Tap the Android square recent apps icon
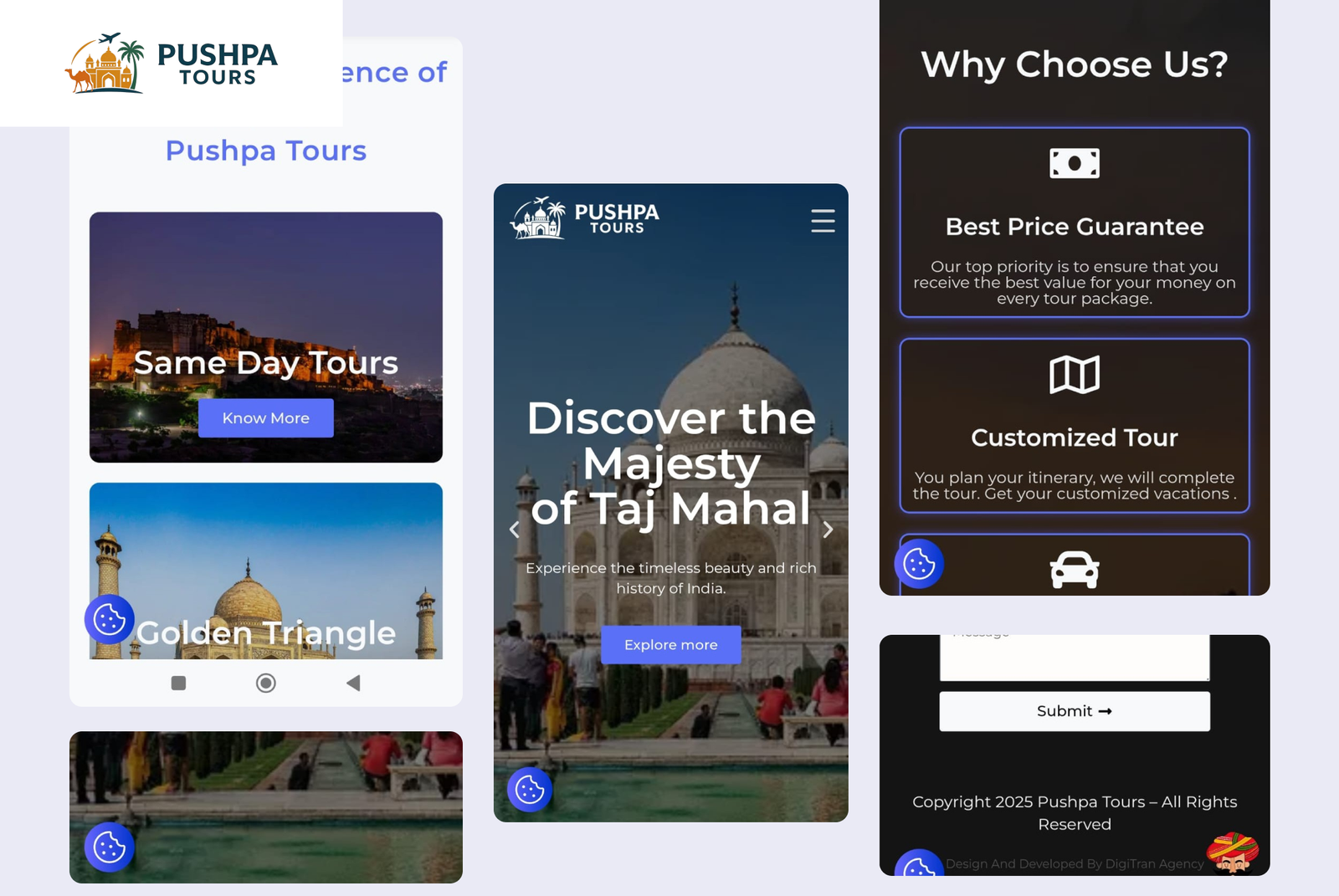Viewport: 1339px width, 896px height. [178, 683]
